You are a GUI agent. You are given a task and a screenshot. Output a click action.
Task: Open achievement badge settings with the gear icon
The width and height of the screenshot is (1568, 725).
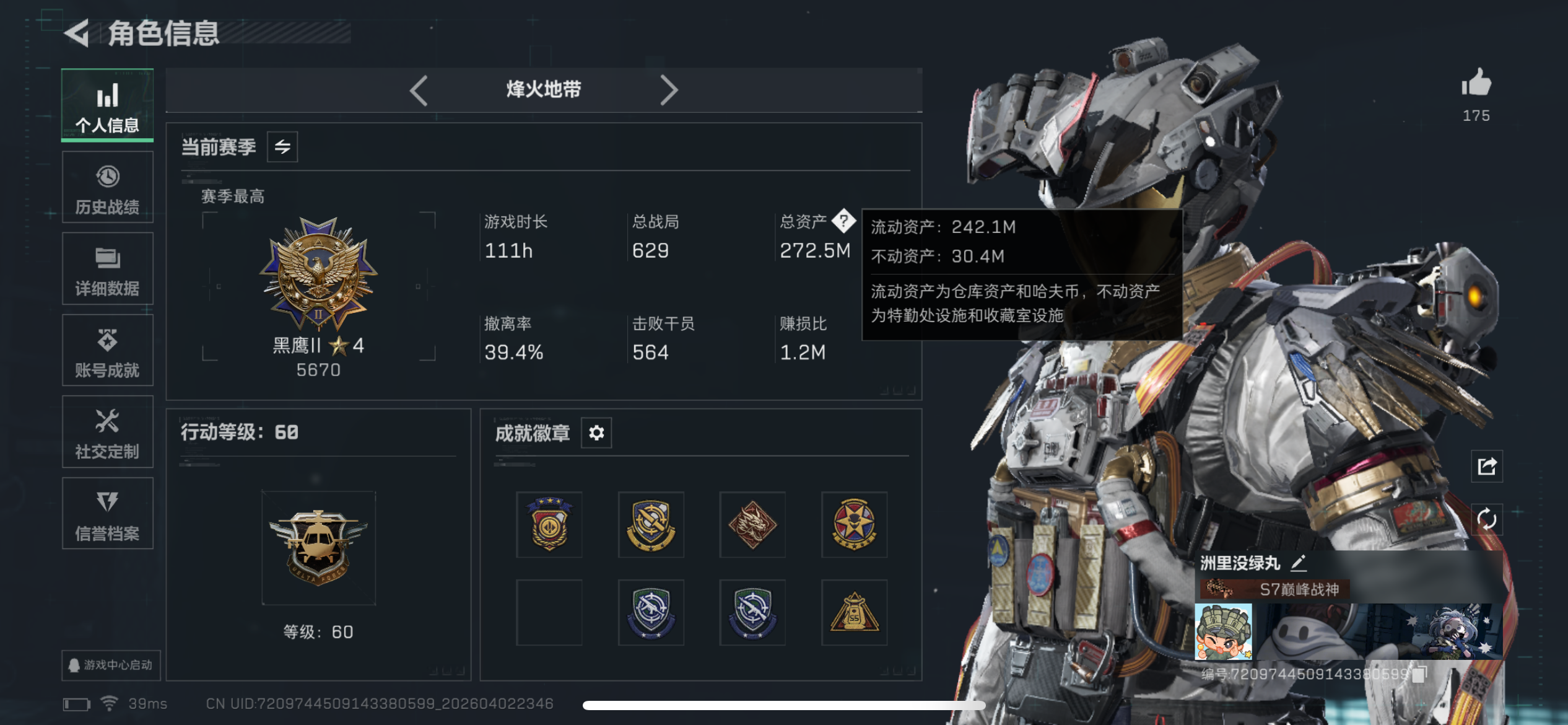coord(596,433)
